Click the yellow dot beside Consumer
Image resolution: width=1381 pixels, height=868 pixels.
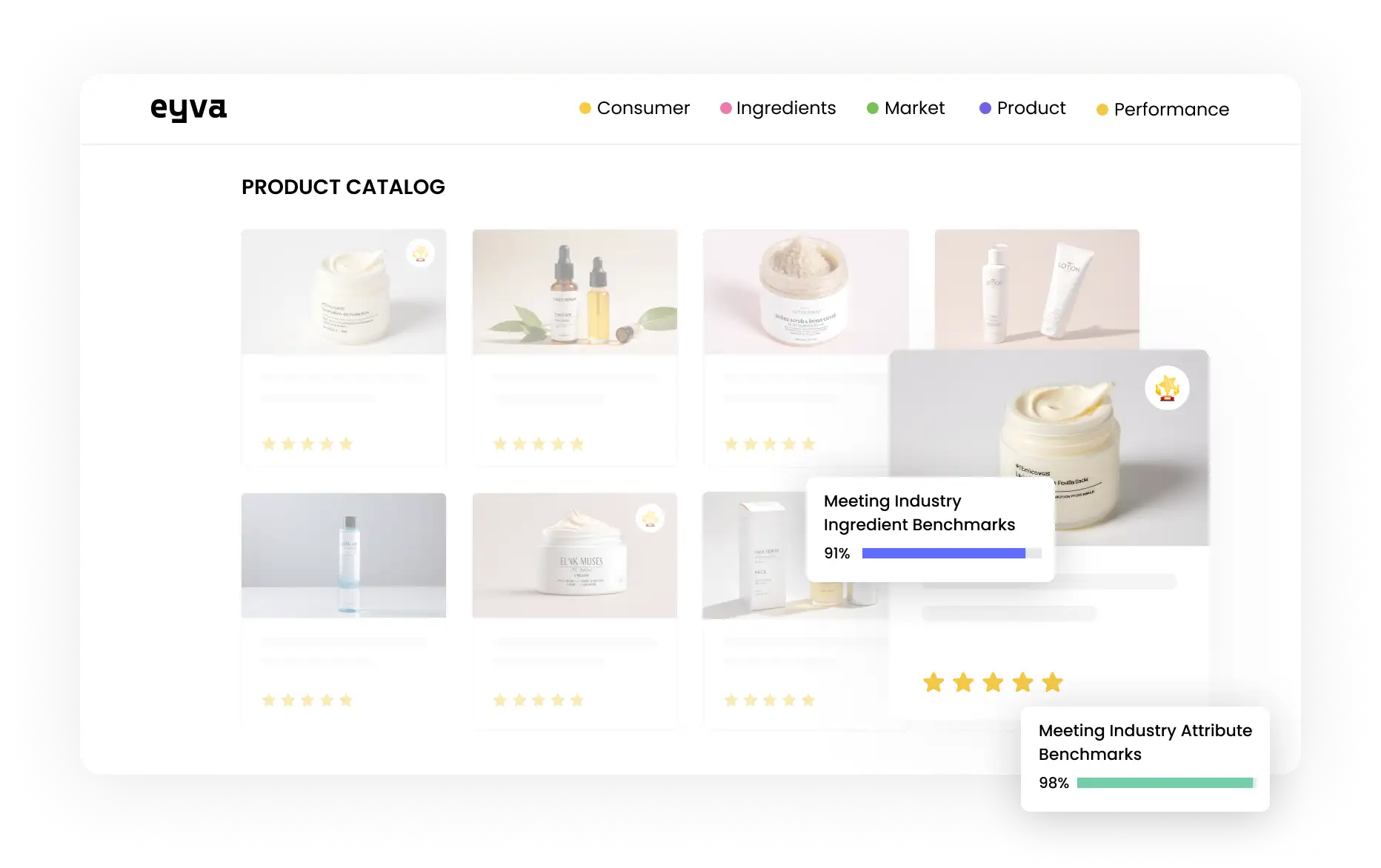coord(585,109)
